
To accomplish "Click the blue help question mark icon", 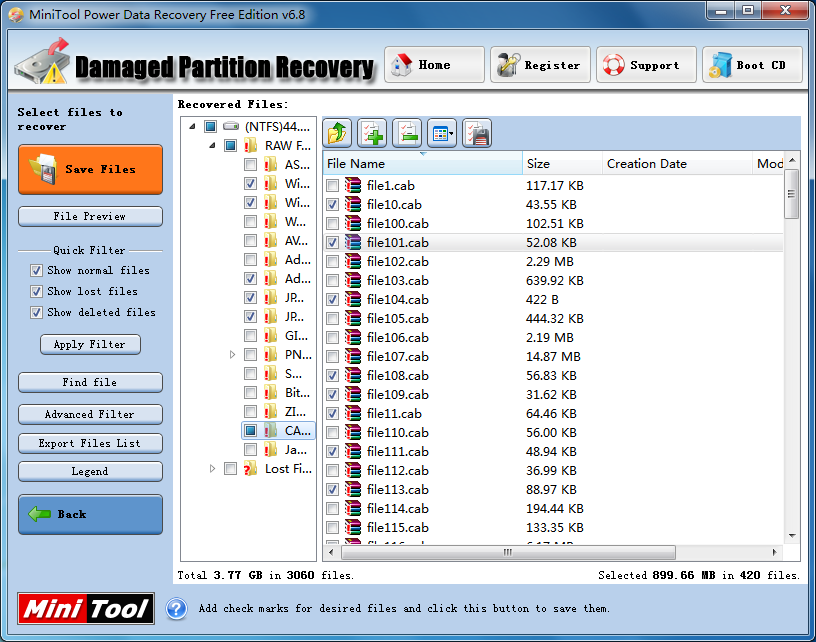I will pyautogui.click(x=176, y=609).
